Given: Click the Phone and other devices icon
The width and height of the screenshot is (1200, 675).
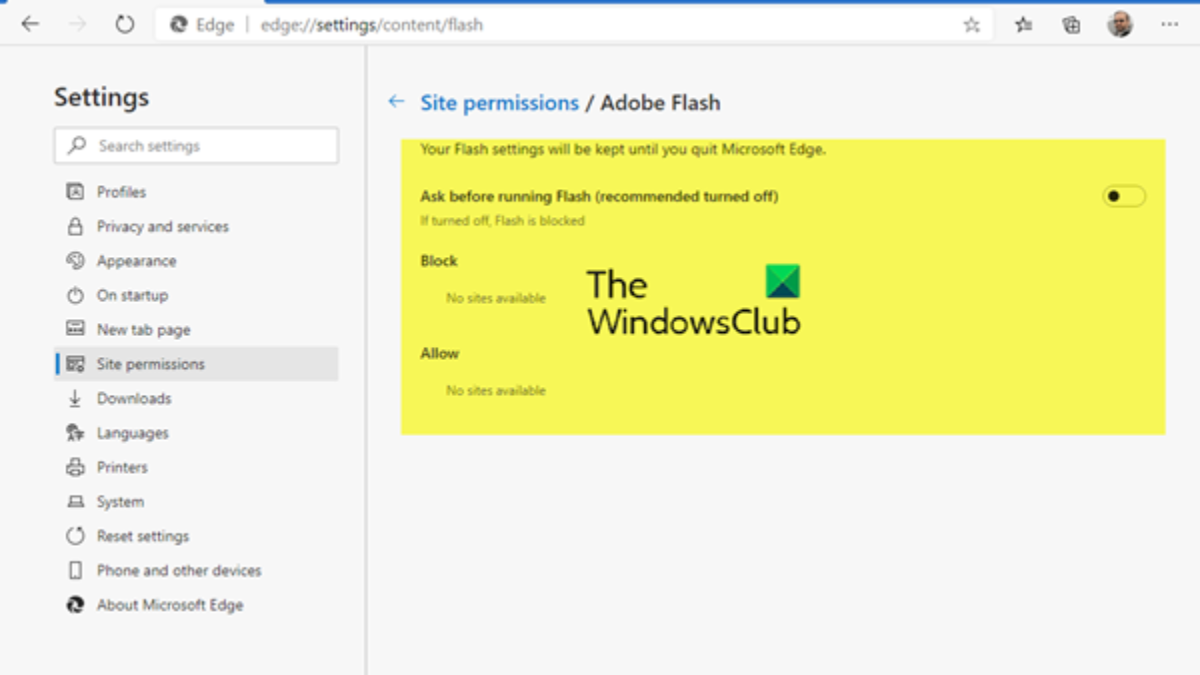Looking at the screenshot, I should 75,571.
